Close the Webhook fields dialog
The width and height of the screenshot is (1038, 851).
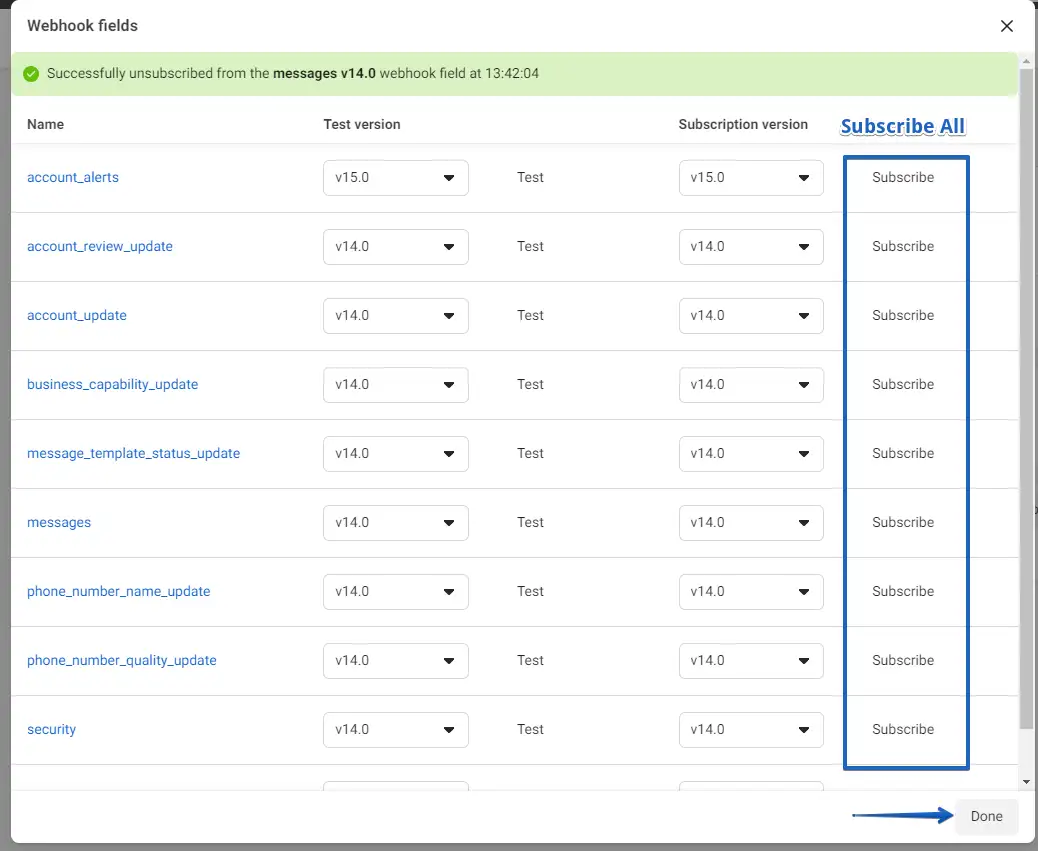tap(1007, 26)
